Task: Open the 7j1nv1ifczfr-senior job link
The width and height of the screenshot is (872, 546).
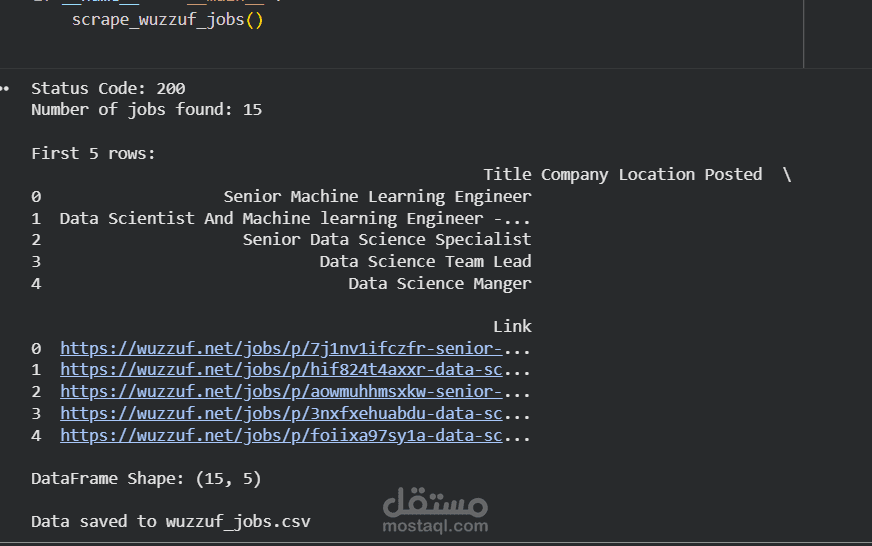Action: click(x=281, y=349)
